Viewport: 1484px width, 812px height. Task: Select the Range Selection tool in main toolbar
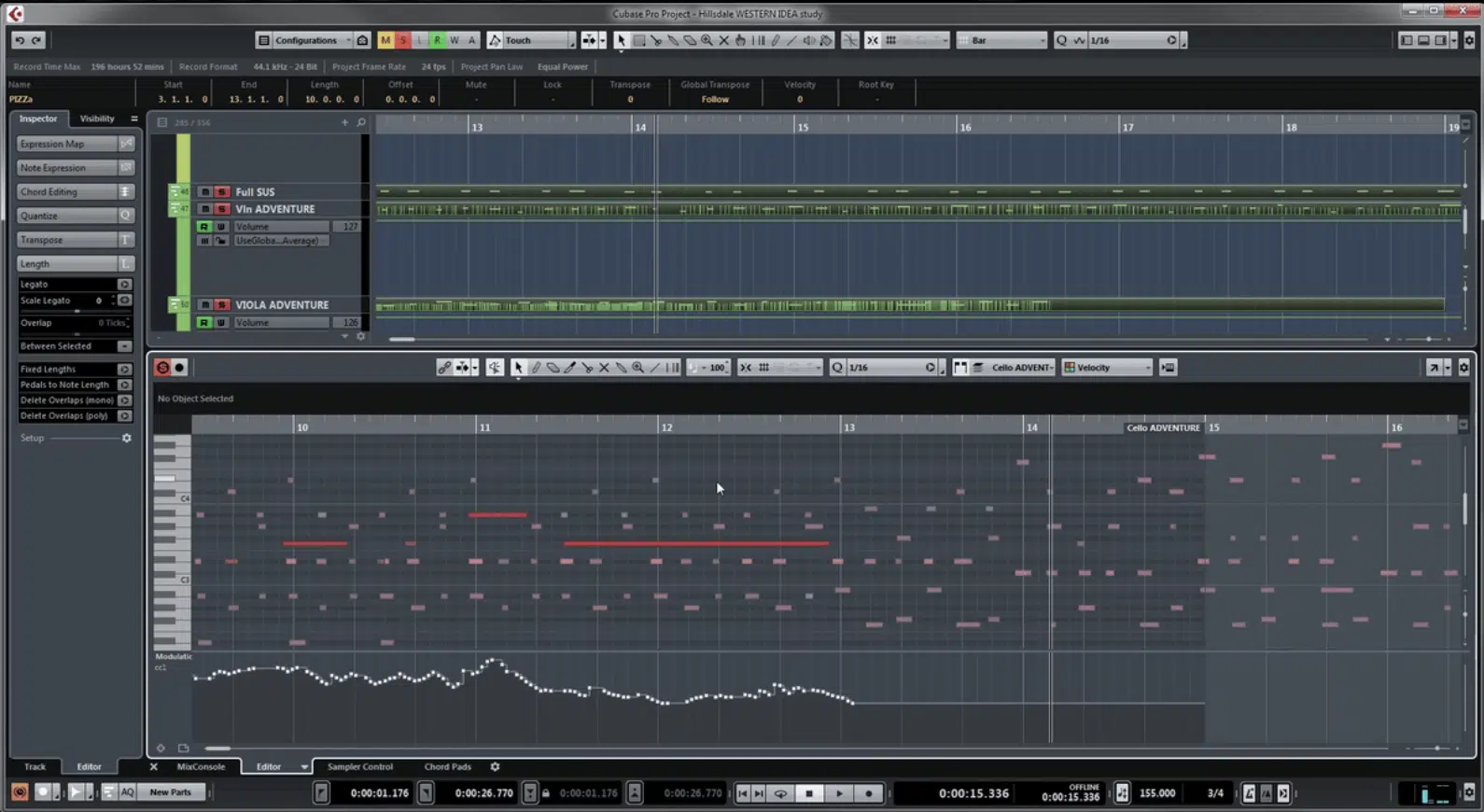pyautogui.click(x=639, y=40)
